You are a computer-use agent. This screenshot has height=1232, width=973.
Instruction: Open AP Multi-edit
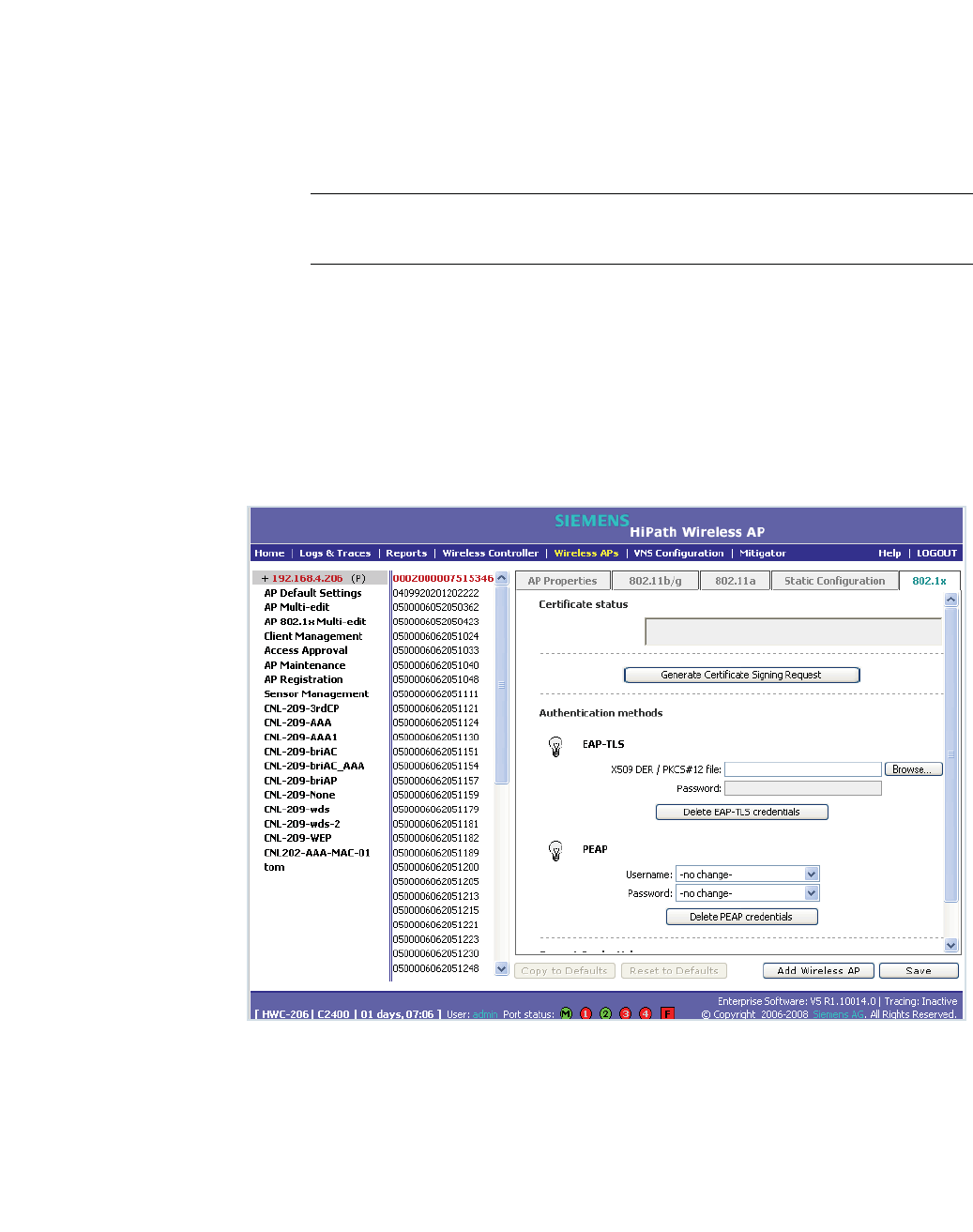(x=296, y=607)
